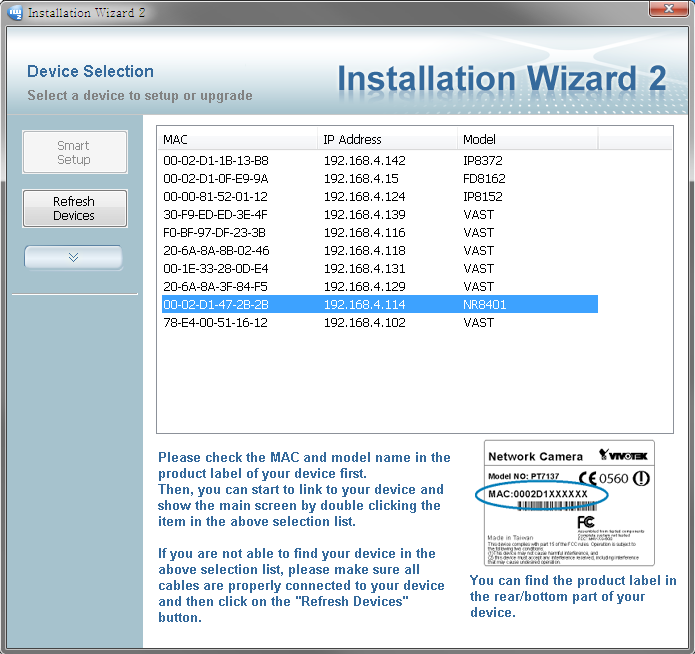Click the Smart Setup button
The height and width of the screenshot is (654, 695).
click(74, 152)
